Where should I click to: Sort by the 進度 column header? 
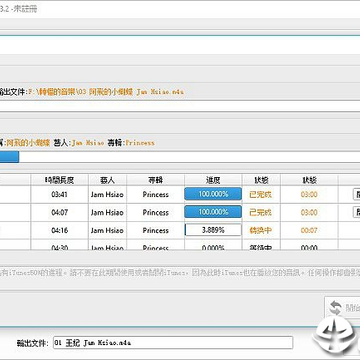pyautogui.click(x=213, y=180)
